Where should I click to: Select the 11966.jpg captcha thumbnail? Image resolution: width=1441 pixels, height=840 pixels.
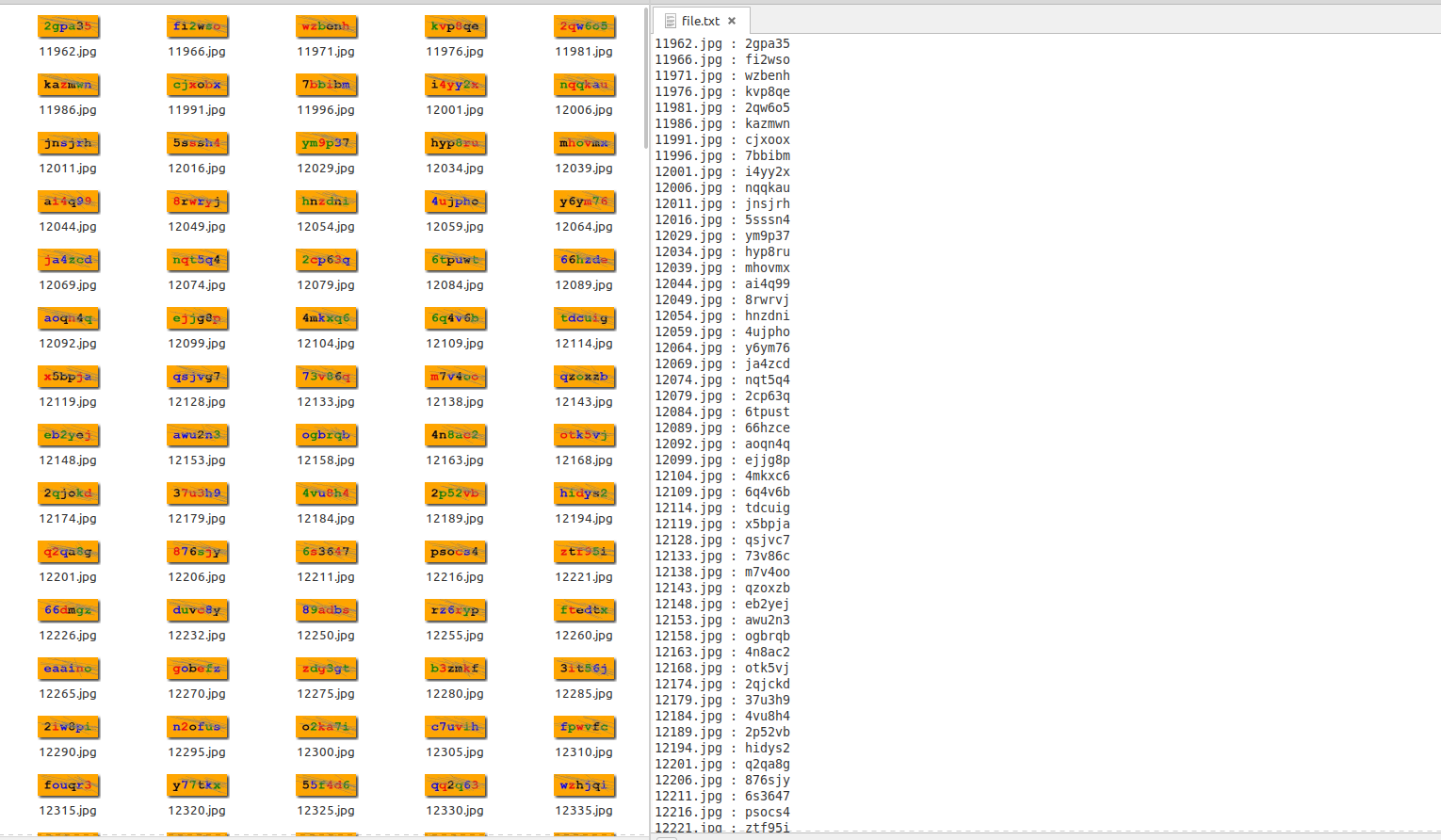click(197, 27)
